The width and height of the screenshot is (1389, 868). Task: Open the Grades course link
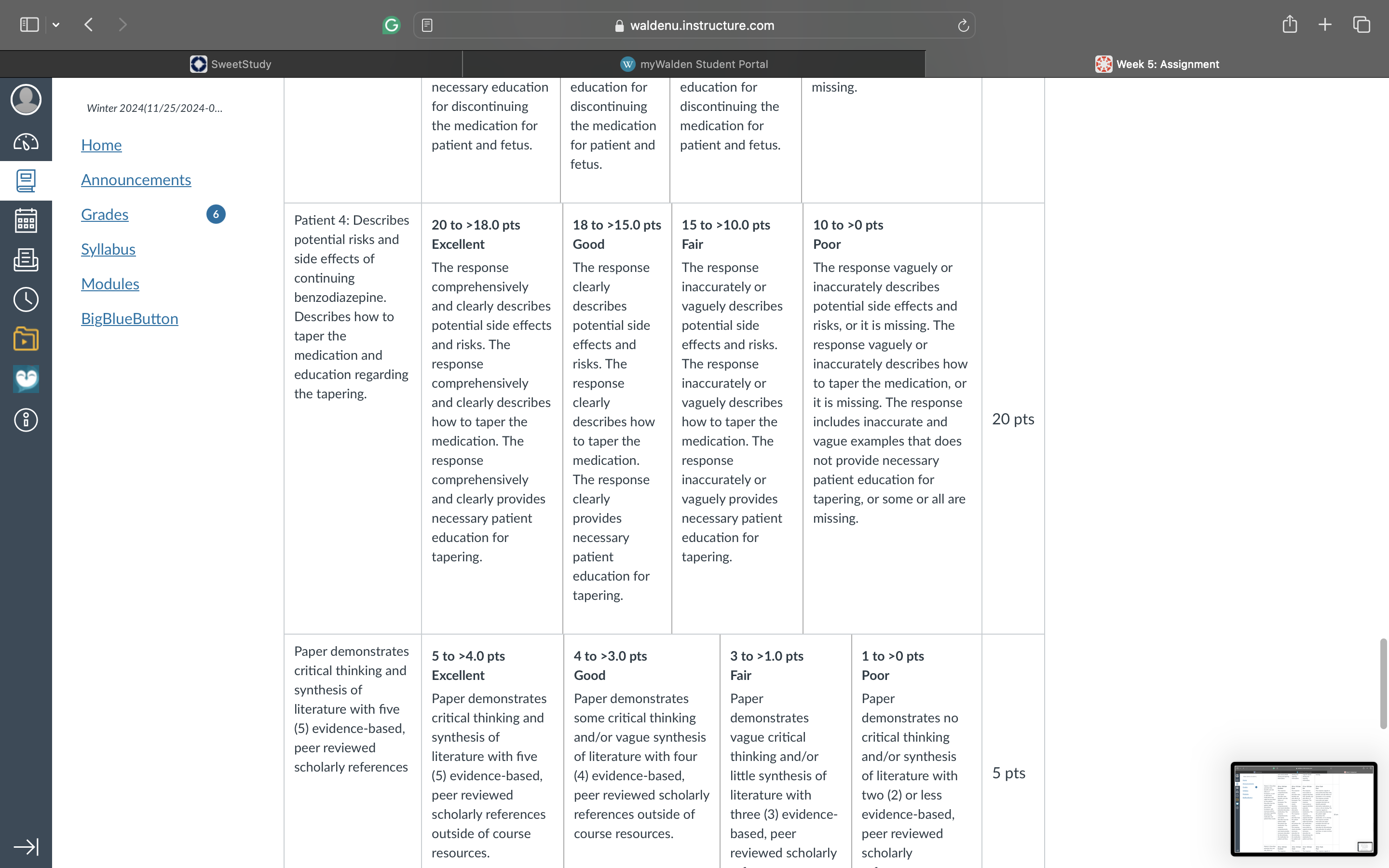(105, 214)
